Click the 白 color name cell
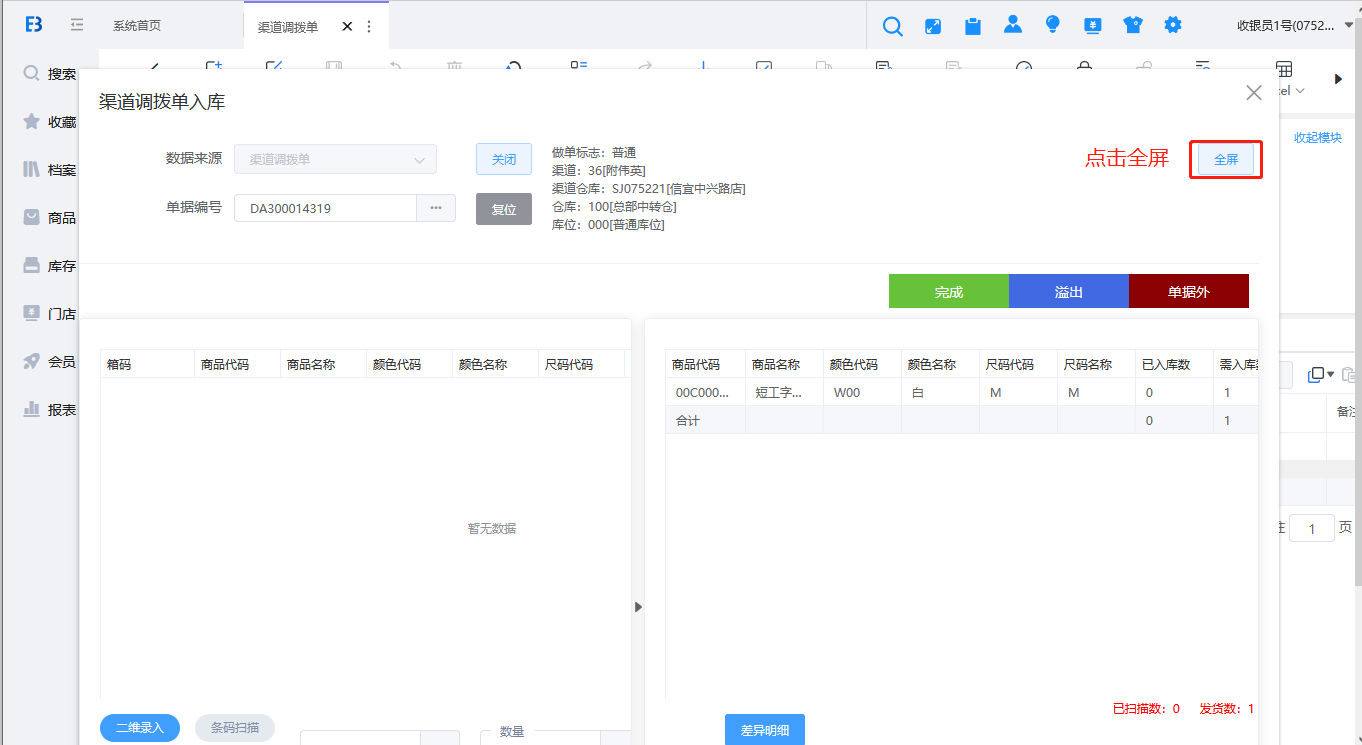Screen dimensions: 1362x745 point(940,392)
